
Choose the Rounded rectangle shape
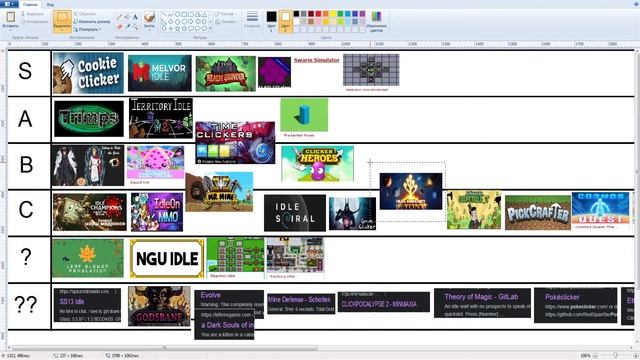pyautogui.click(x=191, y=14)
